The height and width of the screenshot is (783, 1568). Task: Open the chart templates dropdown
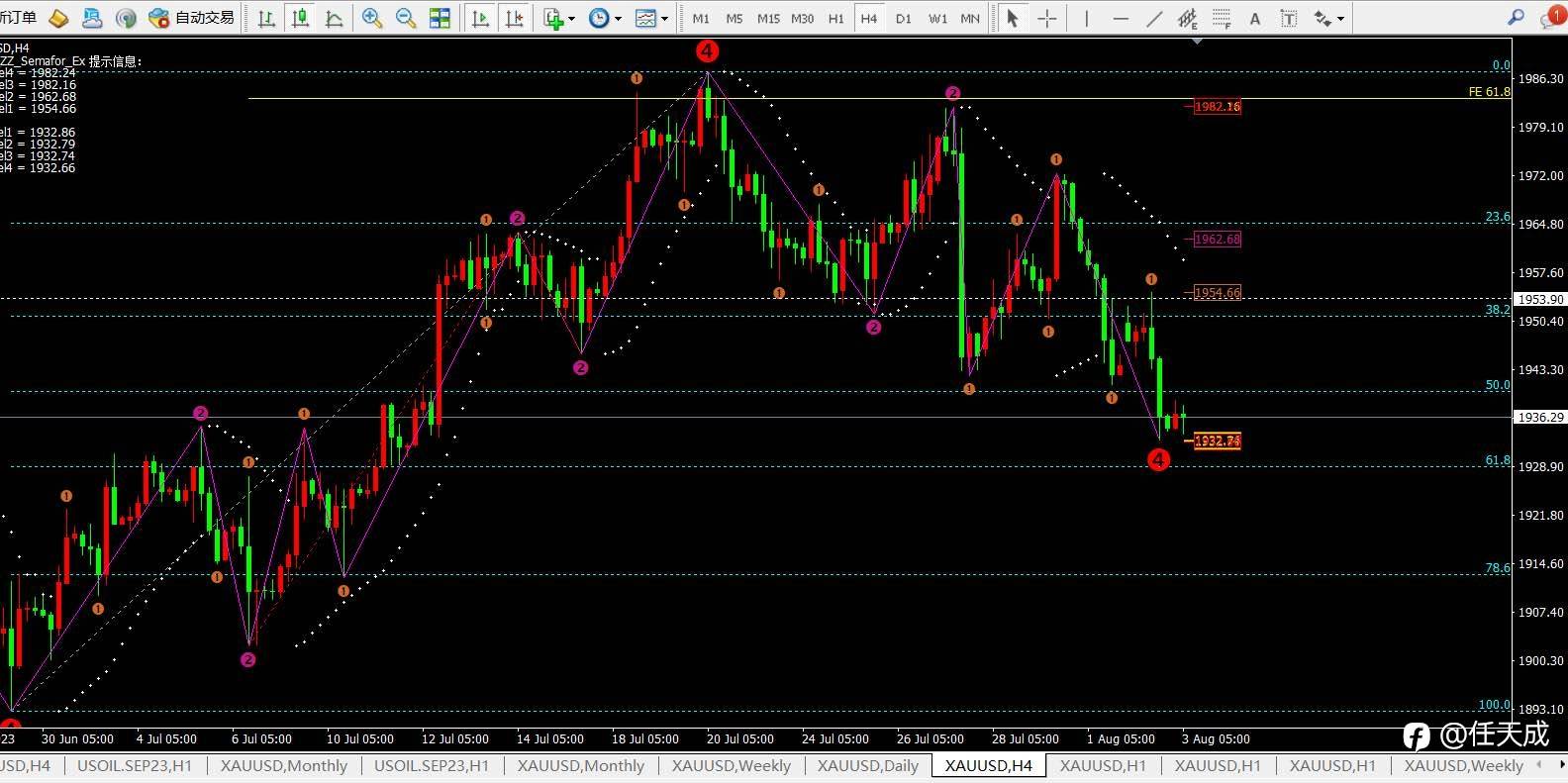[651, 18]
